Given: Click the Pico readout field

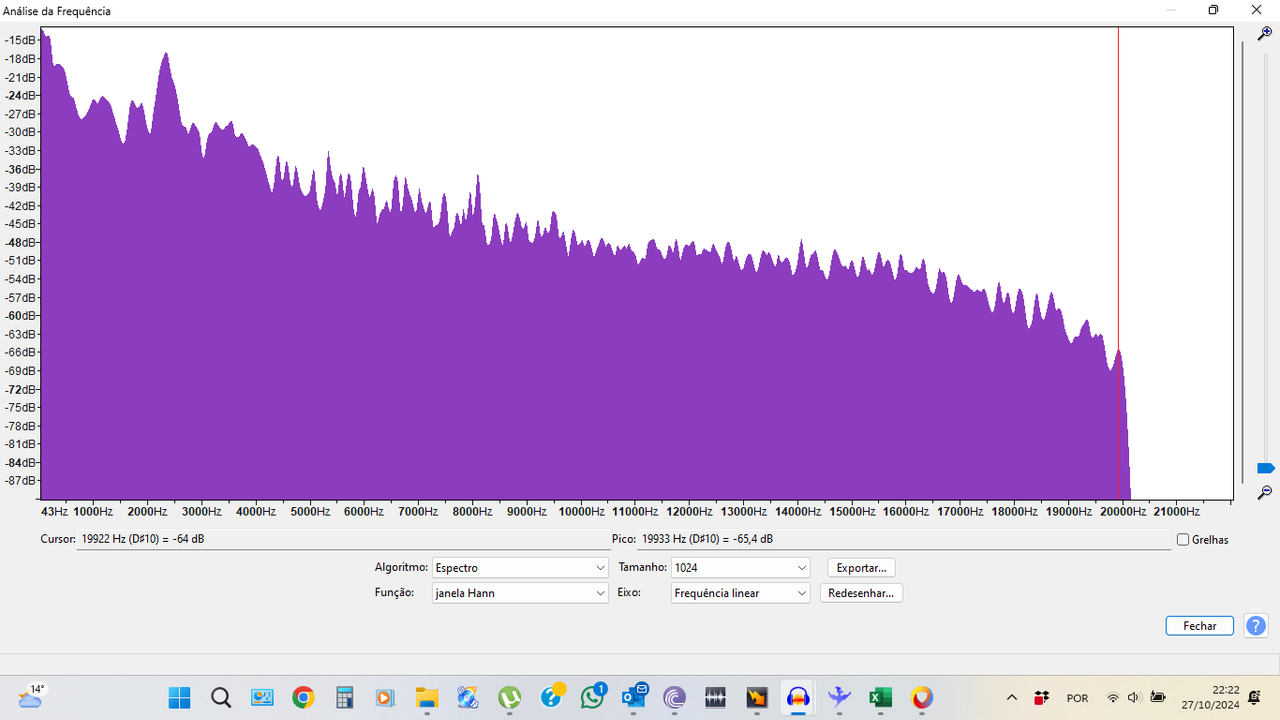Looking at the screenshot, I should pos(904,539).
